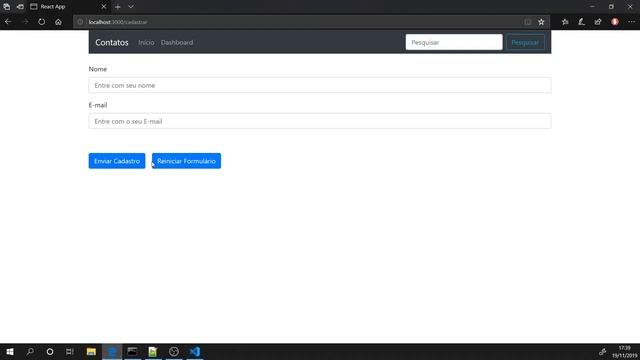Open the Início nav link

(x=146, y=42)
